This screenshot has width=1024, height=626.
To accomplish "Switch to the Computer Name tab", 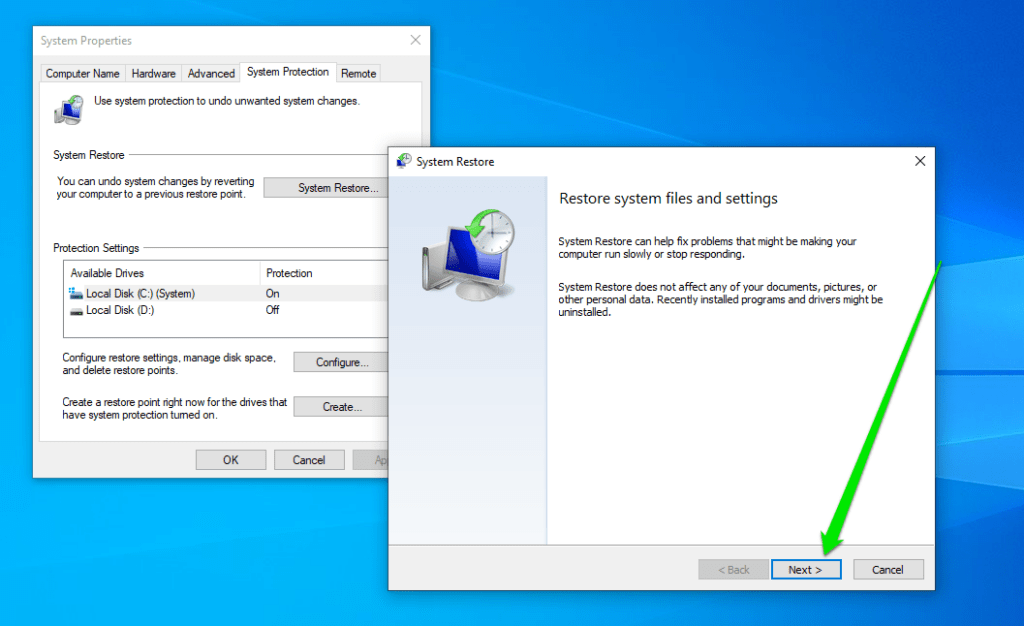I will 82,72.
